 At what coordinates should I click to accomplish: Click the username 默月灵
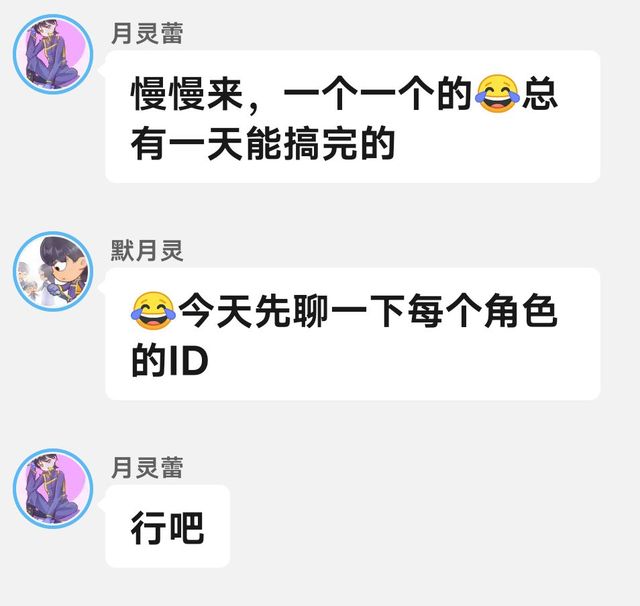coord(147,251)
